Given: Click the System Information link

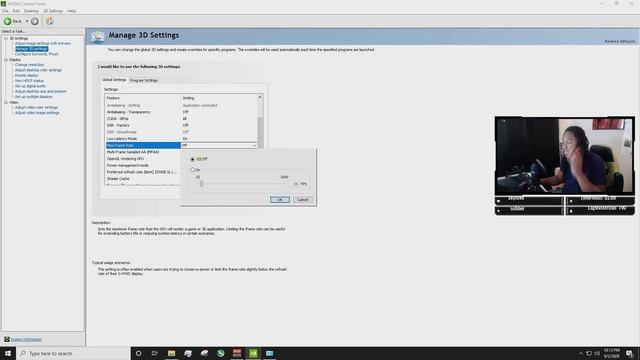Looking at the screenshot, I should 26,340.
